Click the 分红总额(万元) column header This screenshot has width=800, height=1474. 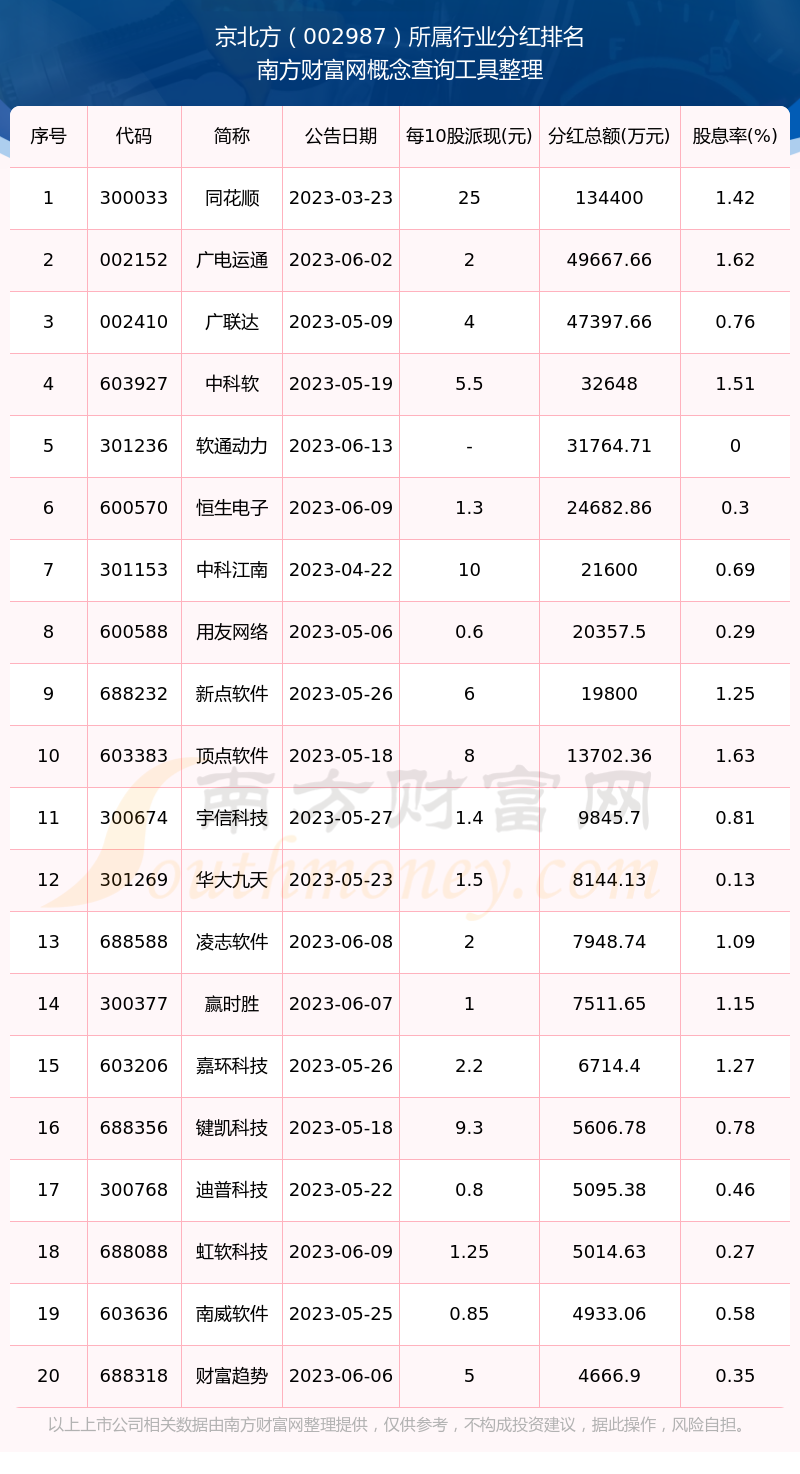[609, 136]
